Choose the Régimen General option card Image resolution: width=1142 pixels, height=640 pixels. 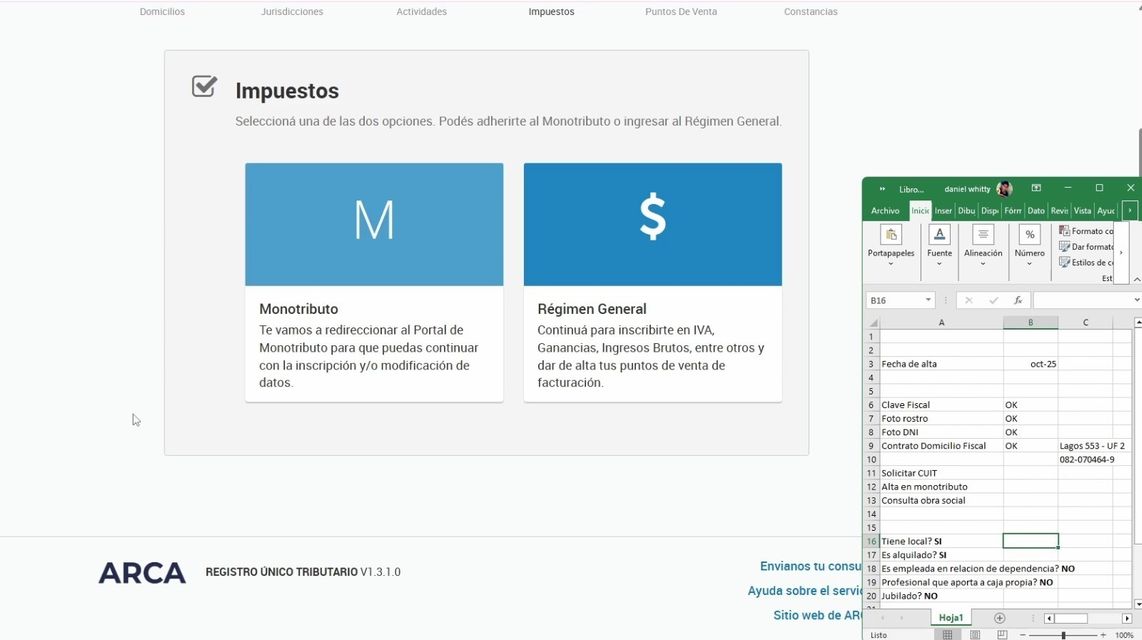[652, 282]
